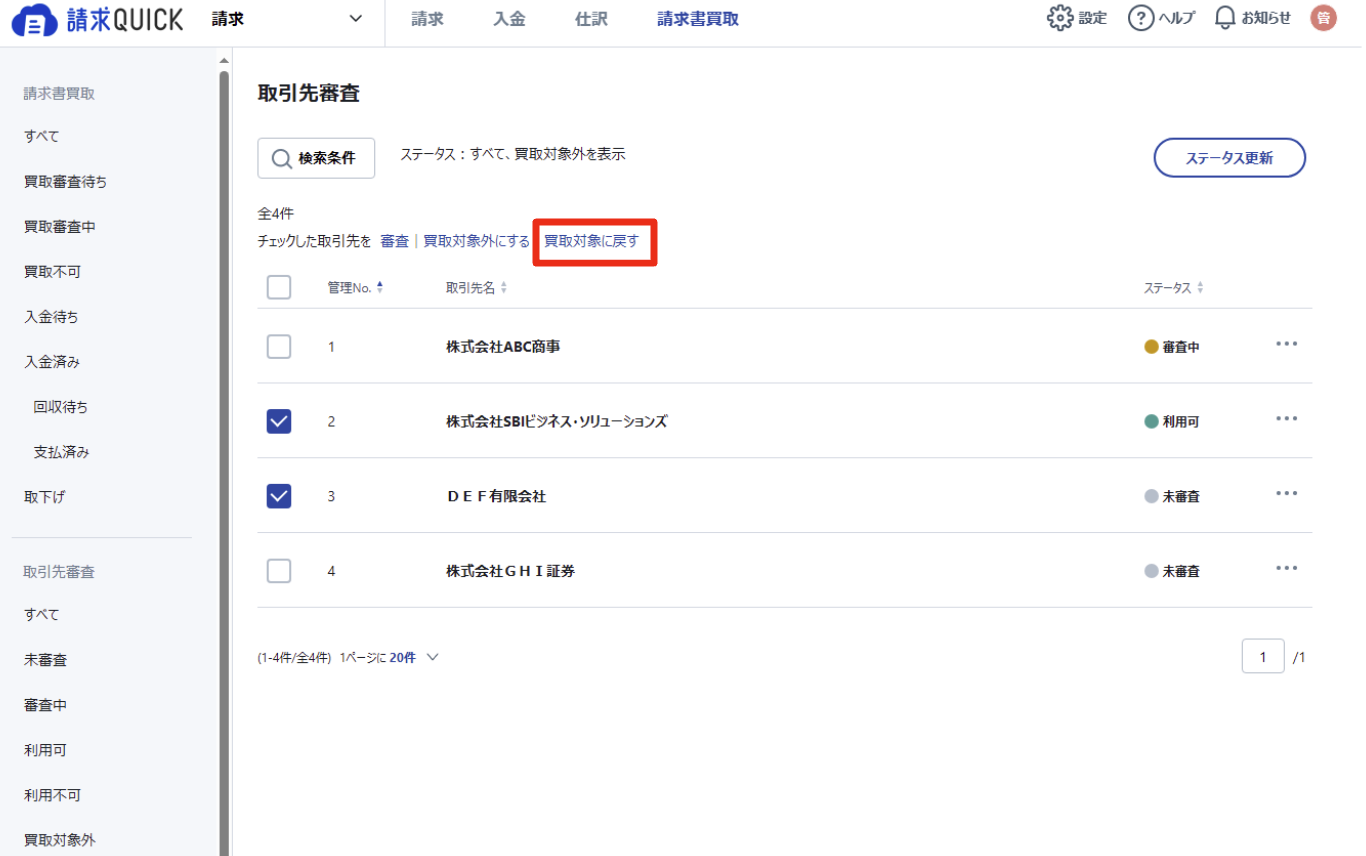The width and height of the screenshot is (1366, 856).
Task: Check the box for 株式会社ABC商事
Action: click(x=279, y=347)
